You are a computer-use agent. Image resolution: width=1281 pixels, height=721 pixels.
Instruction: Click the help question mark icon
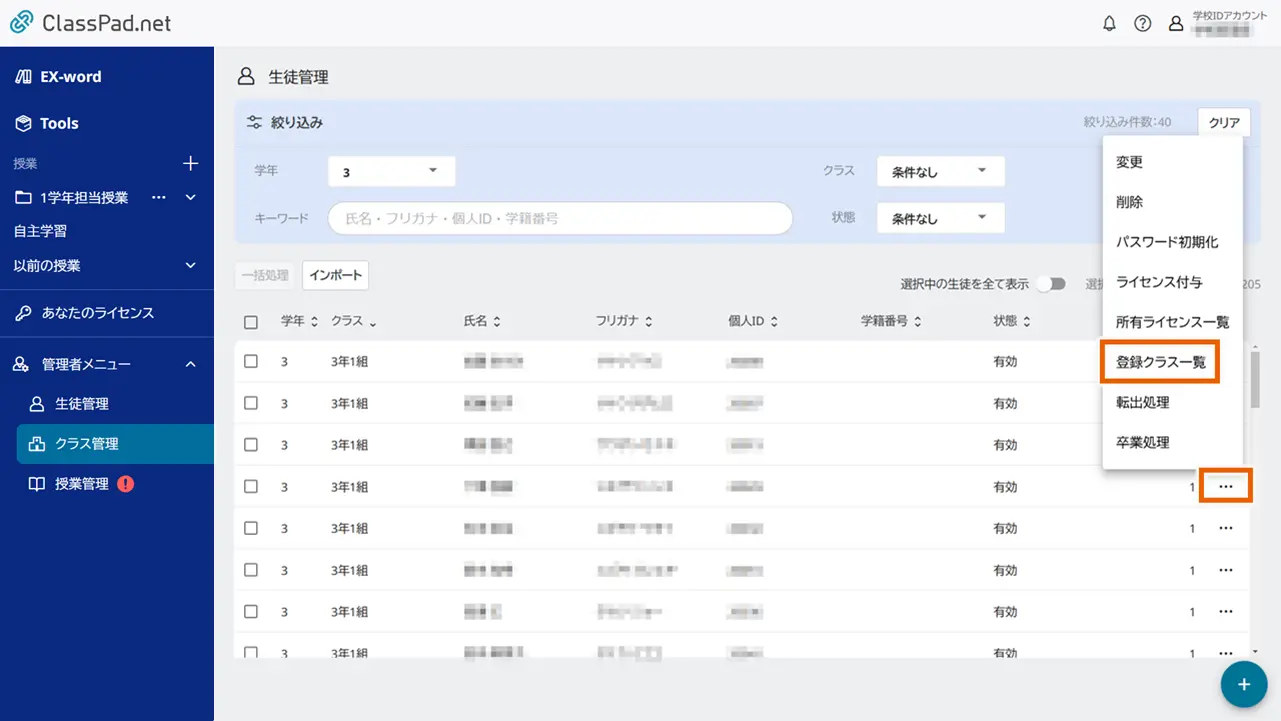(x=1143, y=23)
